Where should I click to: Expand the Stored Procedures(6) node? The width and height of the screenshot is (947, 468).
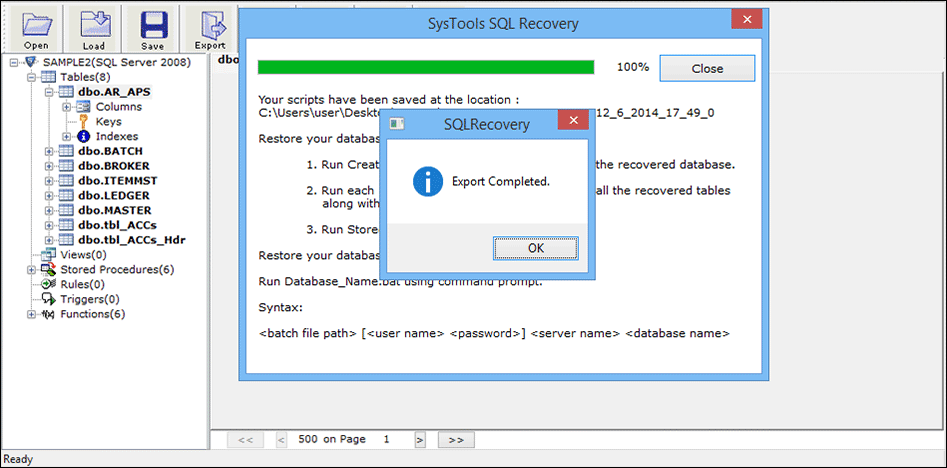(x=31, y=269)
